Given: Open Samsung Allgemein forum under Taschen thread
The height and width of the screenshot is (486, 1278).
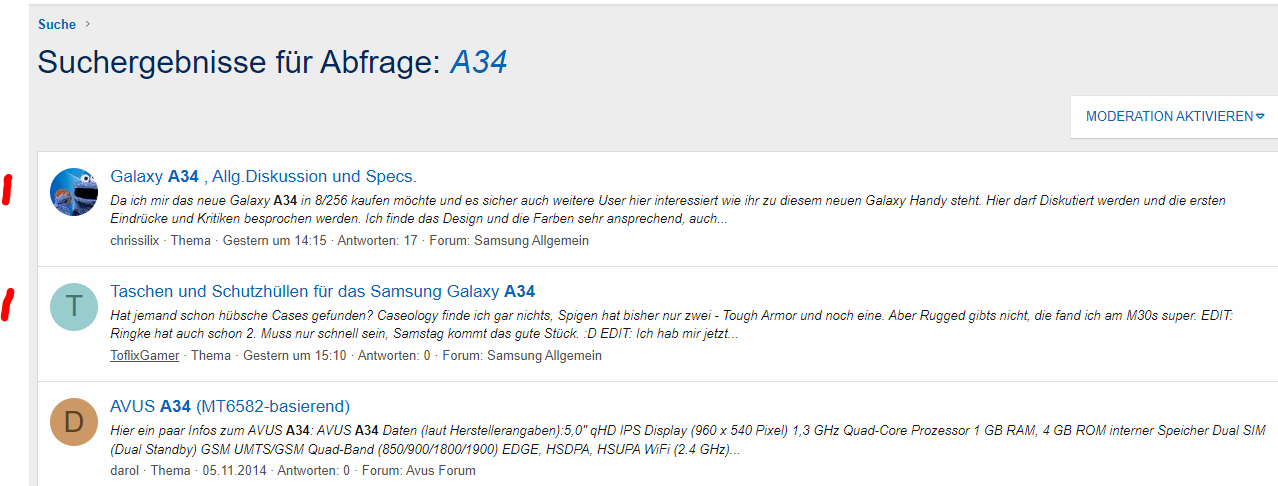Looking at the screenshot, I should coord(544,355).
